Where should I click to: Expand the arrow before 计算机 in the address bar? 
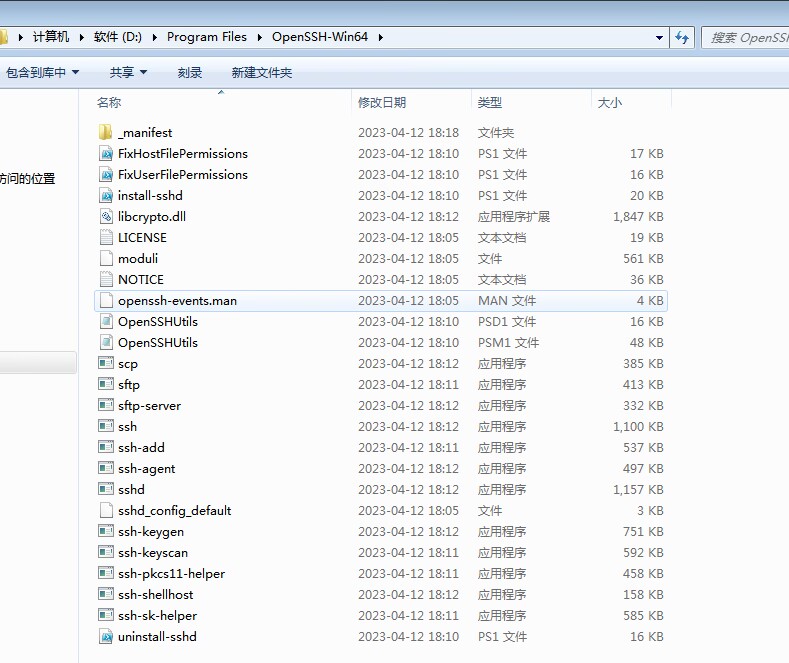[21, 37]
